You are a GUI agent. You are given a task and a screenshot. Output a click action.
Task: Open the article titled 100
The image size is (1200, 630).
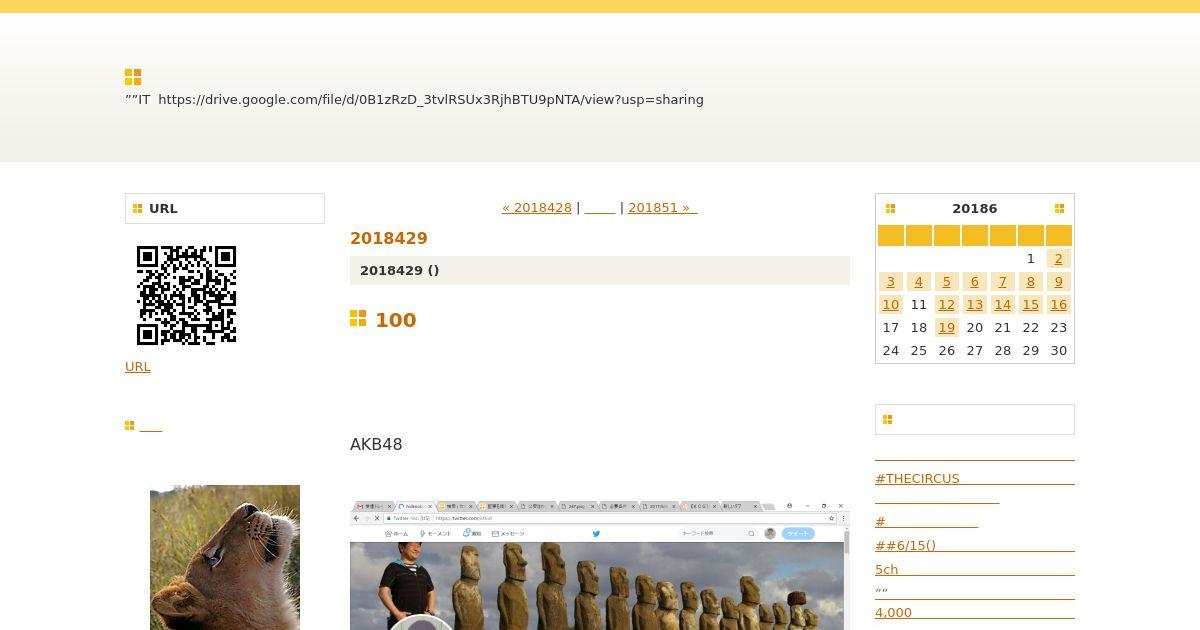(x=395, y=320)
